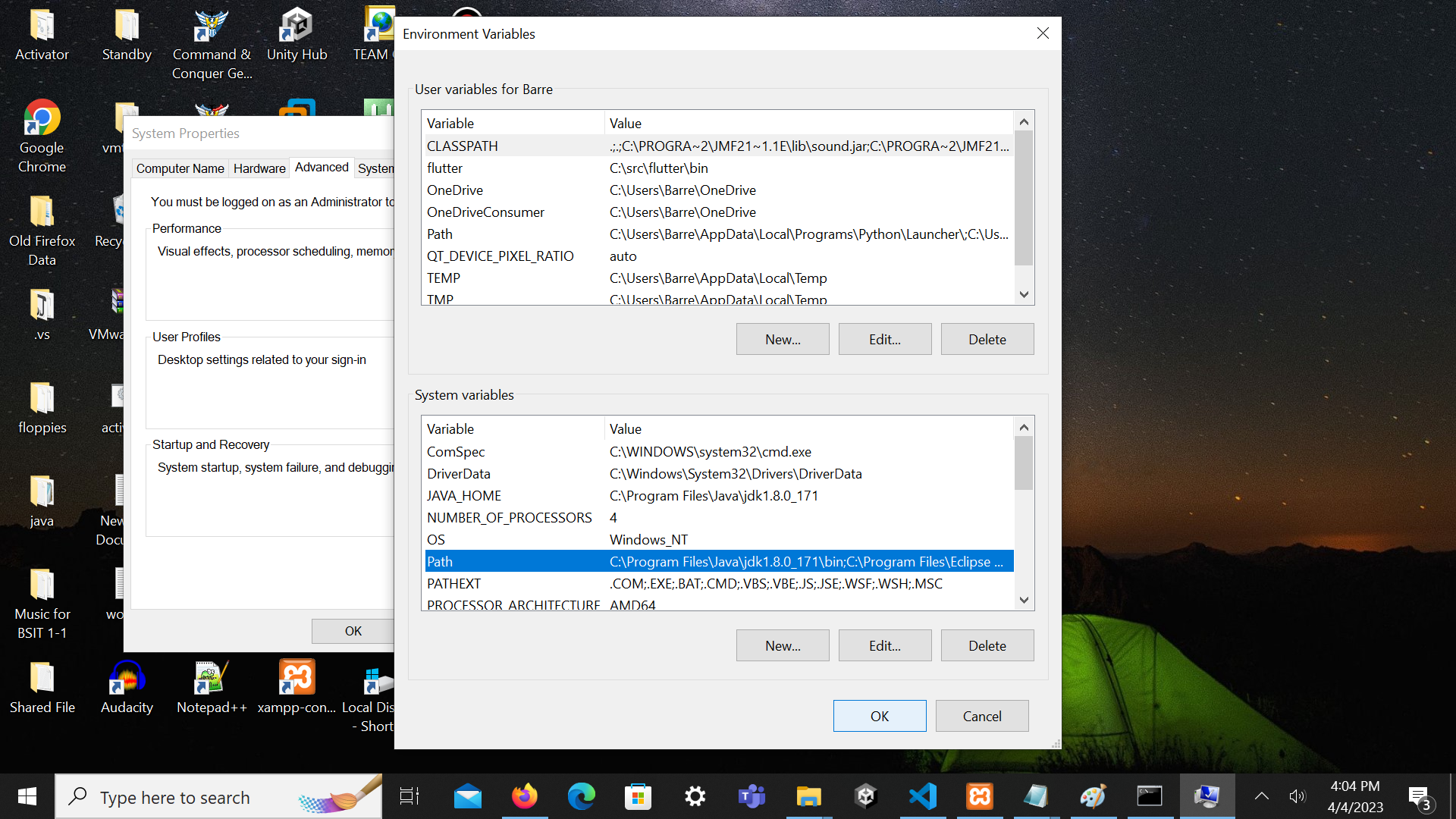
Task: Open Microsoft Edge from the taskbar
Action: tap(582, 796)
